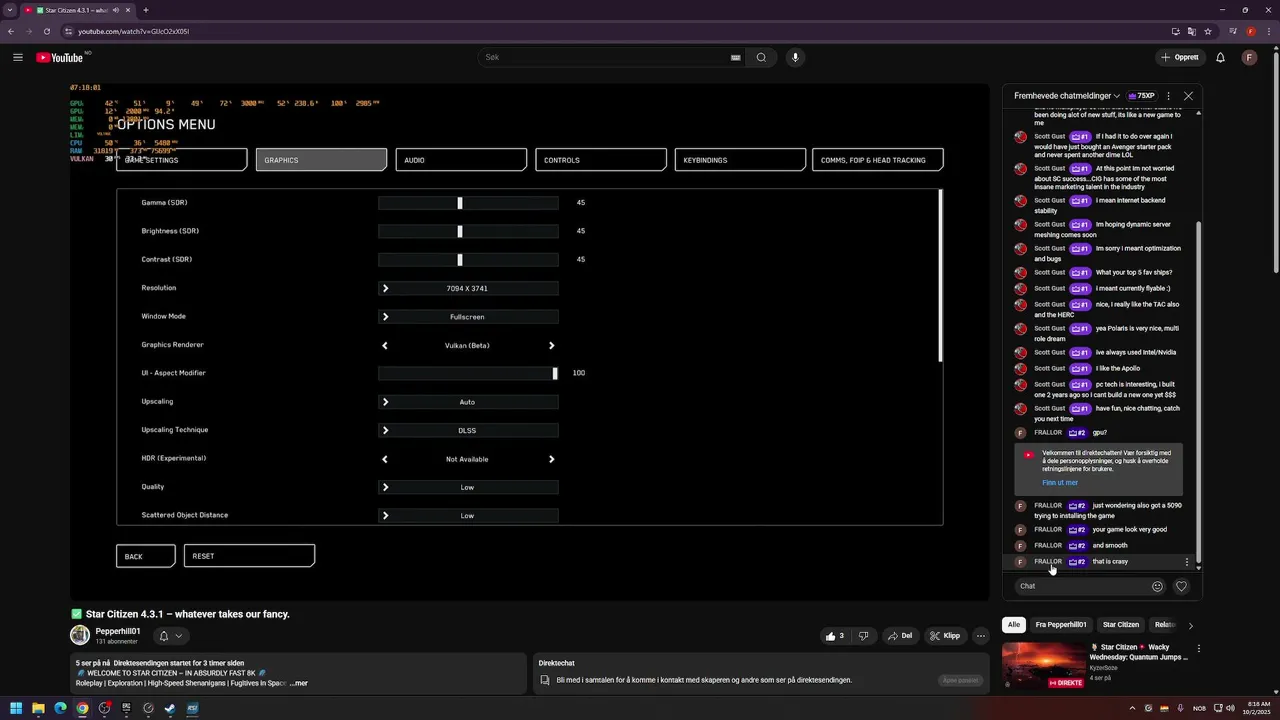Open Comms, FOIP & Head Tracking tab
1280x720 pixels.
click(877, 160)
